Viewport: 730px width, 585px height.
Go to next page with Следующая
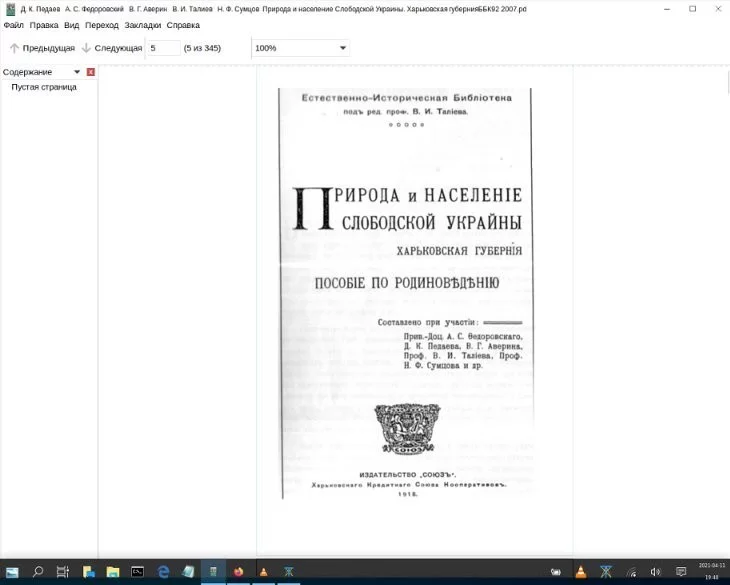pos(112,48)
